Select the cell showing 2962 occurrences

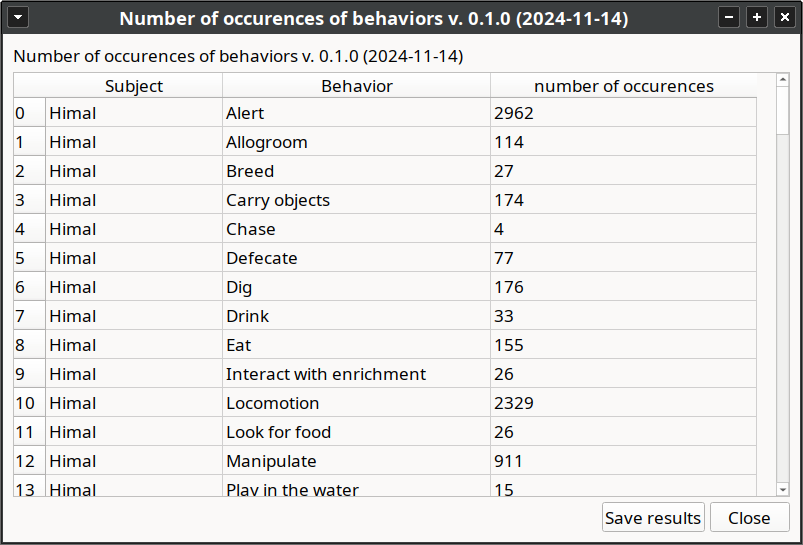[623, 113]
